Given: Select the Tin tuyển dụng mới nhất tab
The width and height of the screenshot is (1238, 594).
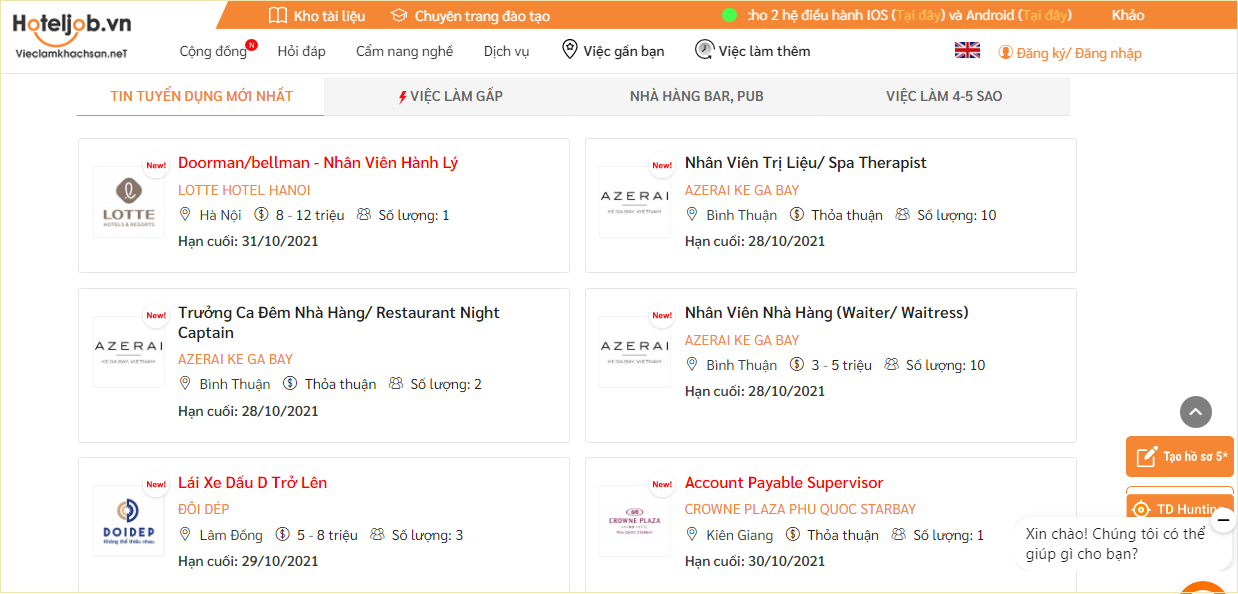Looking at the screenshot, I should pos(201,97).
